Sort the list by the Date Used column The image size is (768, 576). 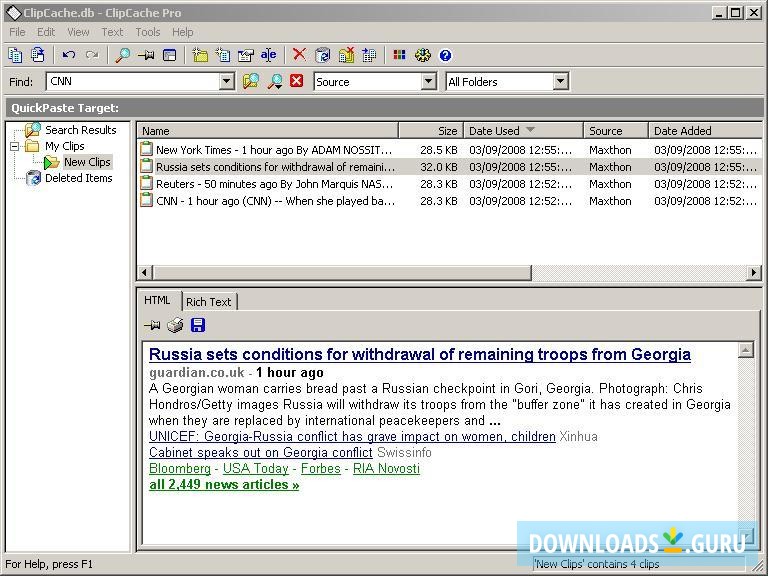[x=495, y=131]
